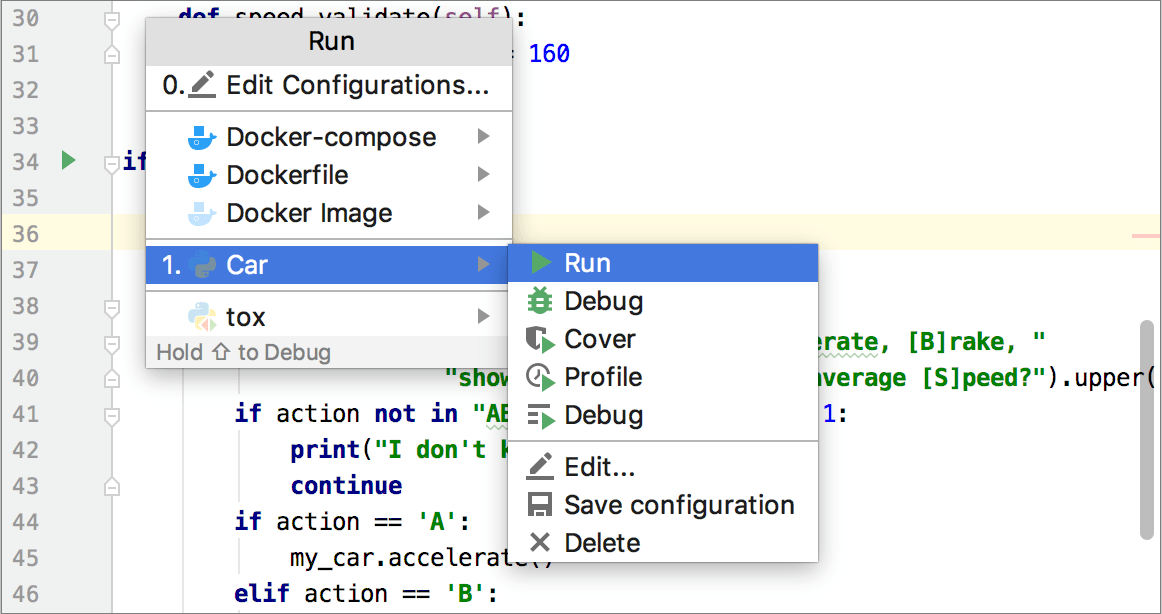This screenshot has height=614, width=1162.
Task: Click the green run arrow in the gutter
Action: [66, 160]
